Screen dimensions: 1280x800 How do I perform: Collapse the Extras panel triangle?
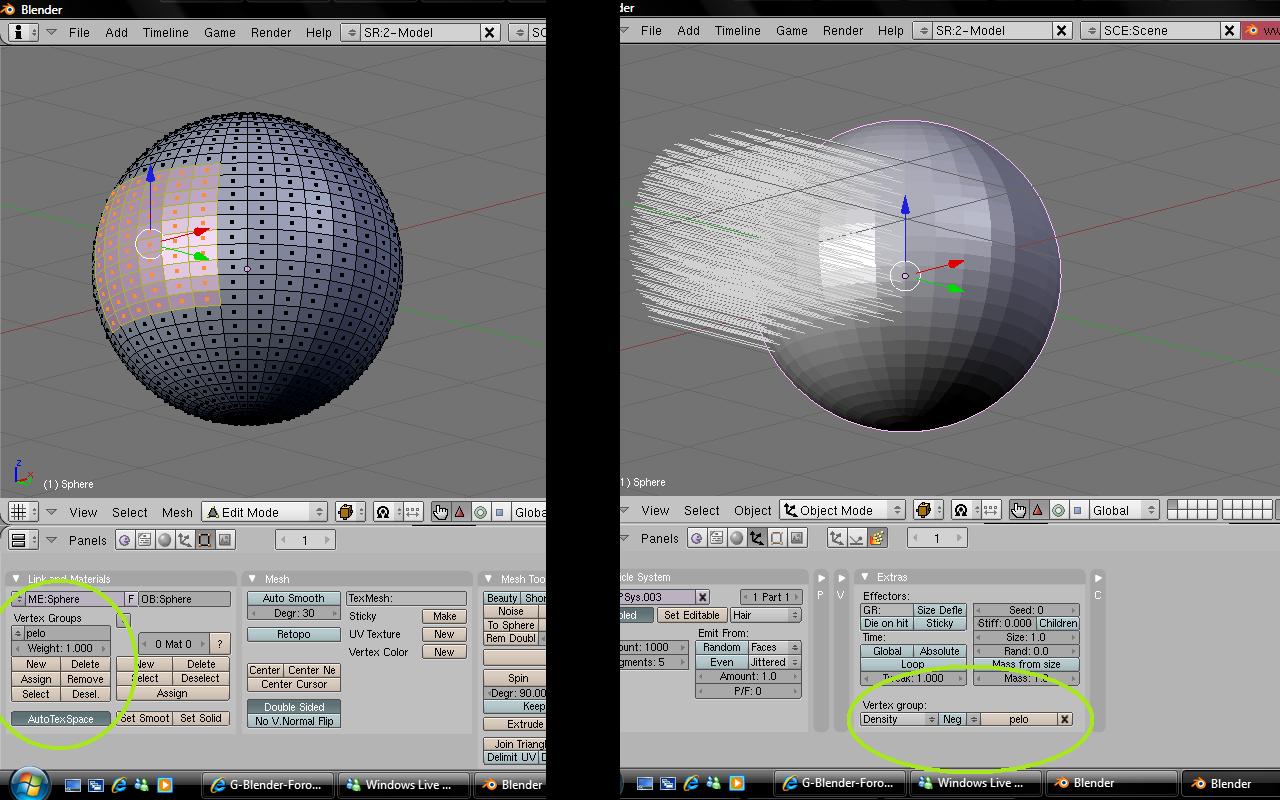(x=865, y=577)
